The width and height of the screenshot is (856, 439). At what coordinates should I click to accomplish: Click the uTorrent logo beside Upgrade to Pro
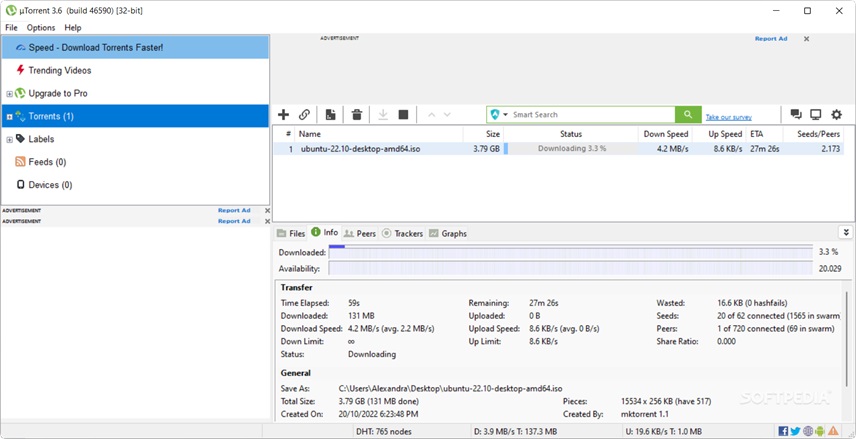point(20,93)
